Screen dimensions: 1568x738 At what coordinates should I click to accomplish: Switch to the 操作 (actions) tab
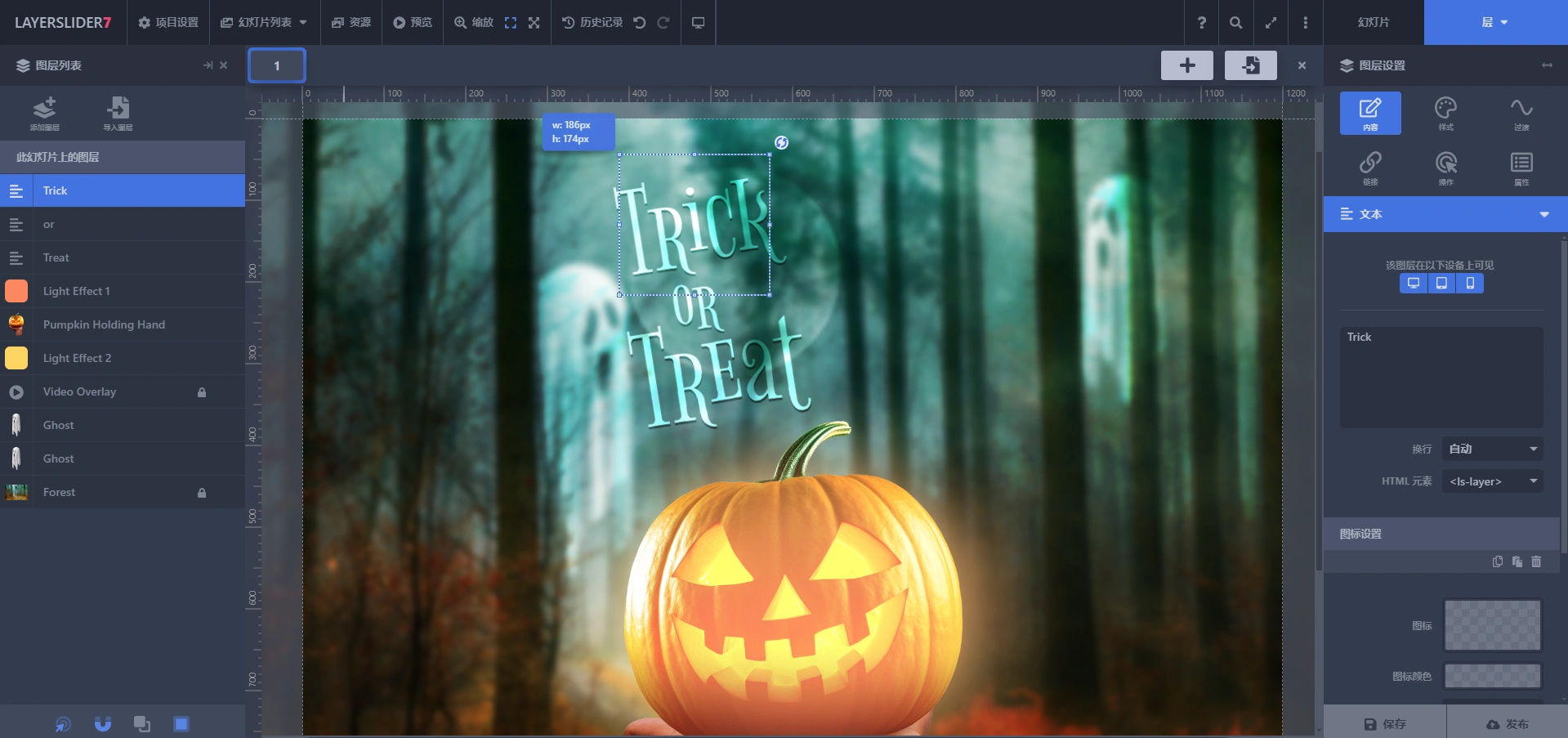click(1445, 168)
